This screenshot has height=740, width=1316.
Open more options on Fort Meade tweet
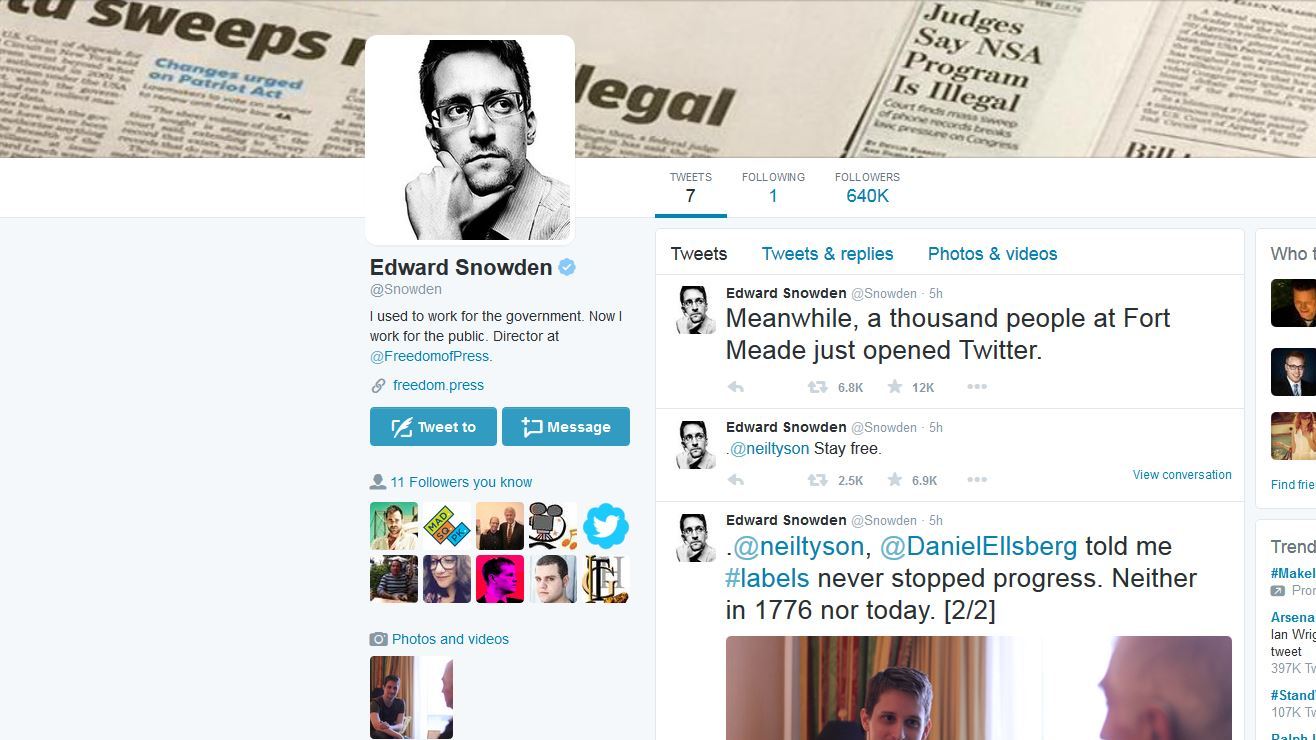pyautogui.click(x=977, y=387)
